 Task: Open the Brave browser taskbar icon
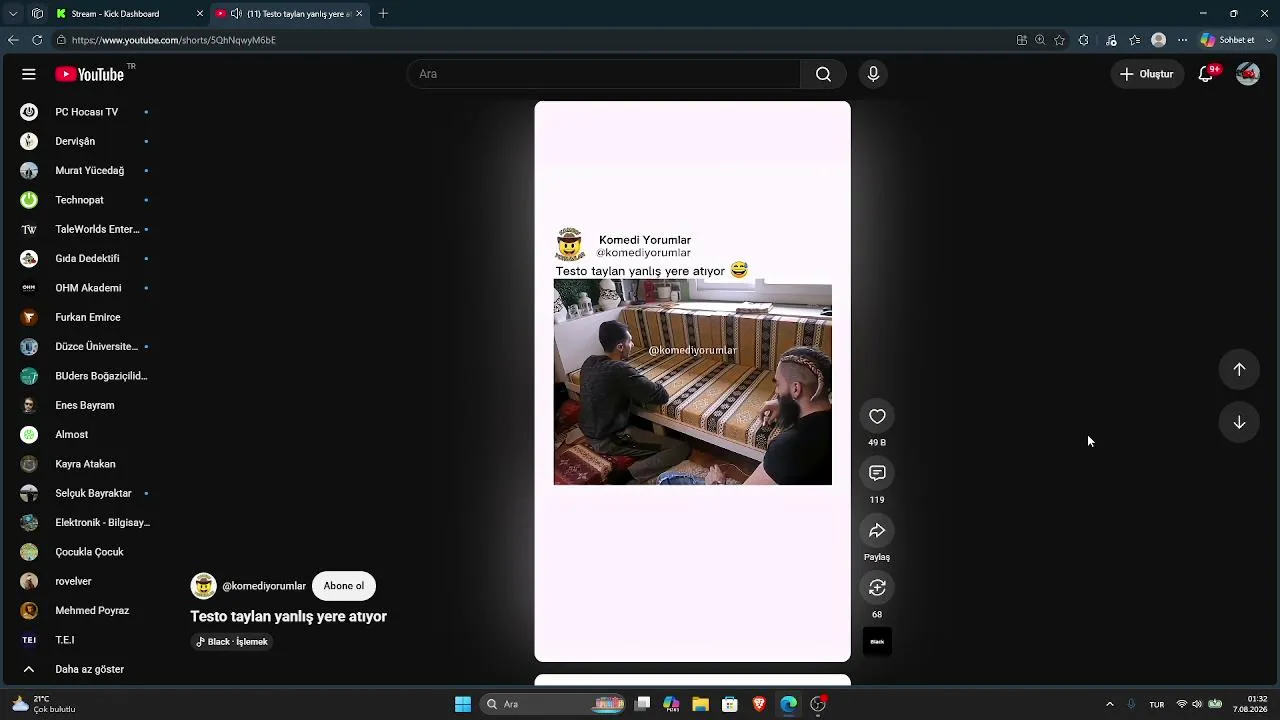(759, 704)
